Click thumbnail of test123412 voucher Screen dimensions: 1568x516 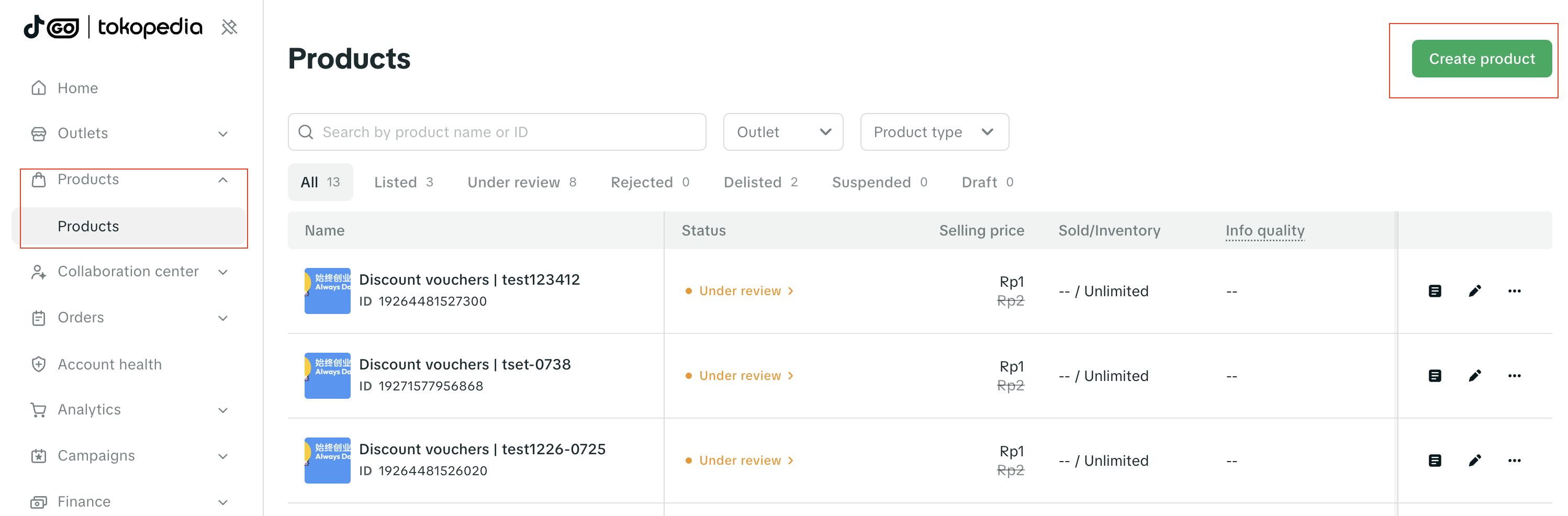(x=328, y=291)
